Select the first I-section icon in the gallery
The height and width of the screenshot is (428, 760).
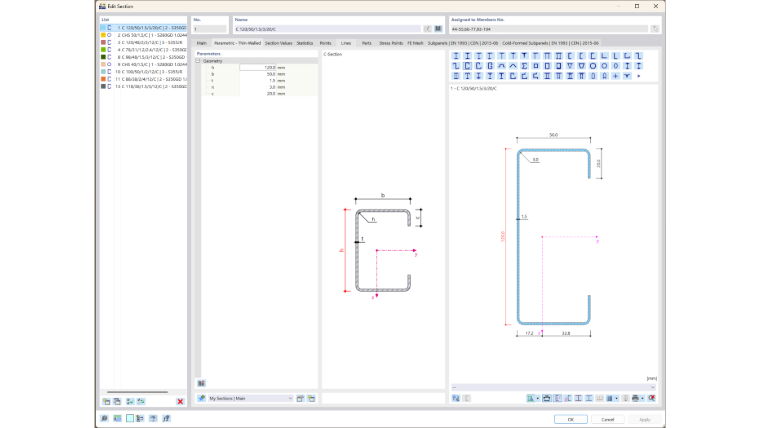tap(456, 56)
